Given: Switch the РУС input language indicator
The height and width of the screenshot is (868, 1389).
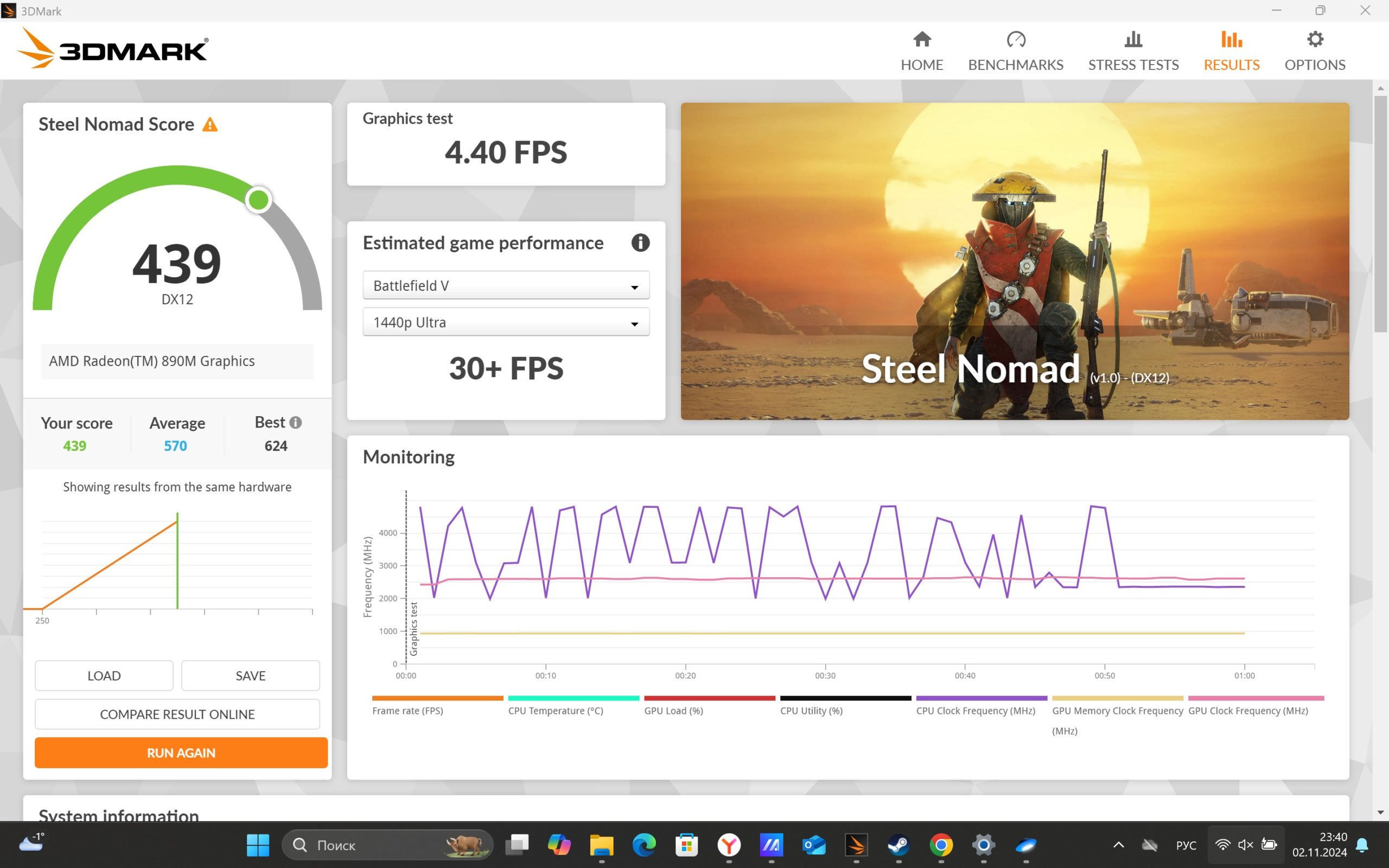Looking at the screenshot, I should [x=1186, y=845].
